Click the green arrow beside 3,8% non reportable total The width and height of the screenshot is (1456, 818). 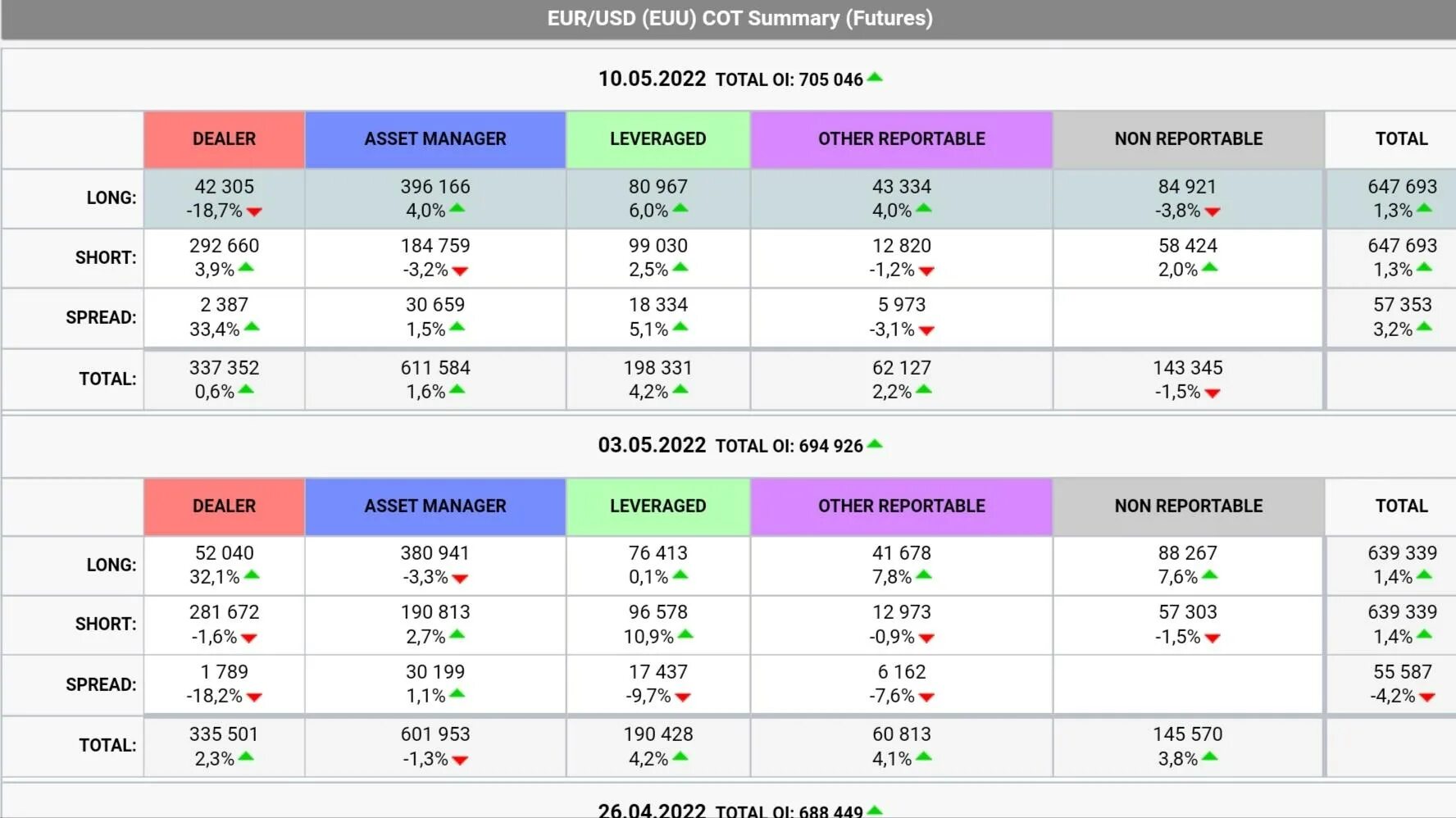1209,757
